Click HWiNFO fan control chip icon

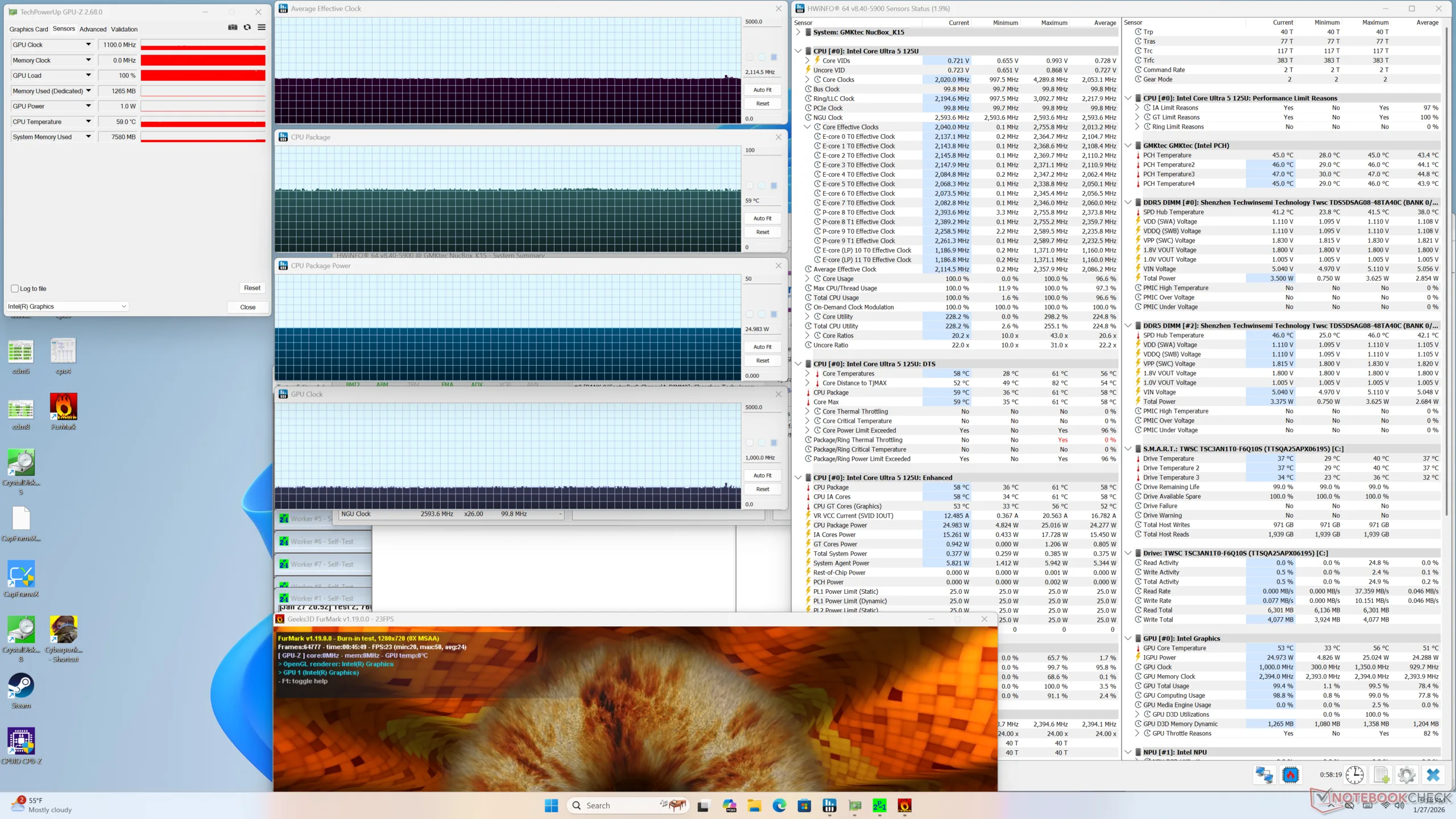1290,775
